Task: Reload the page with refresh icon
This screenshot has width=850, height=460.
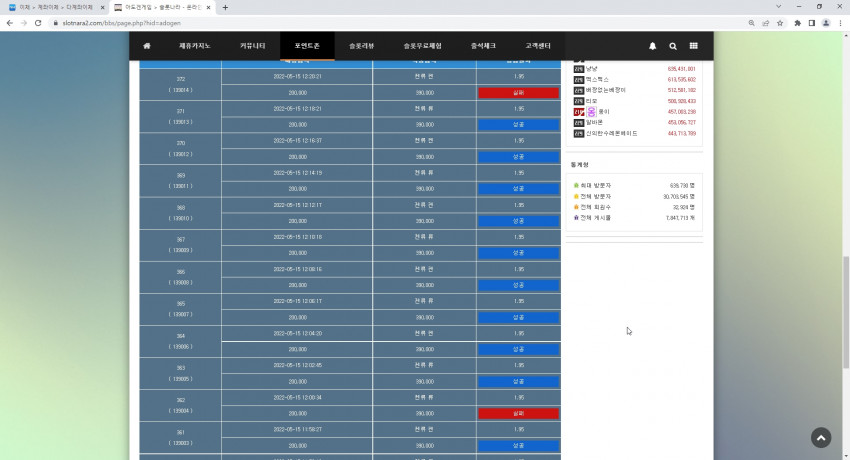Action: coord(38,23)
